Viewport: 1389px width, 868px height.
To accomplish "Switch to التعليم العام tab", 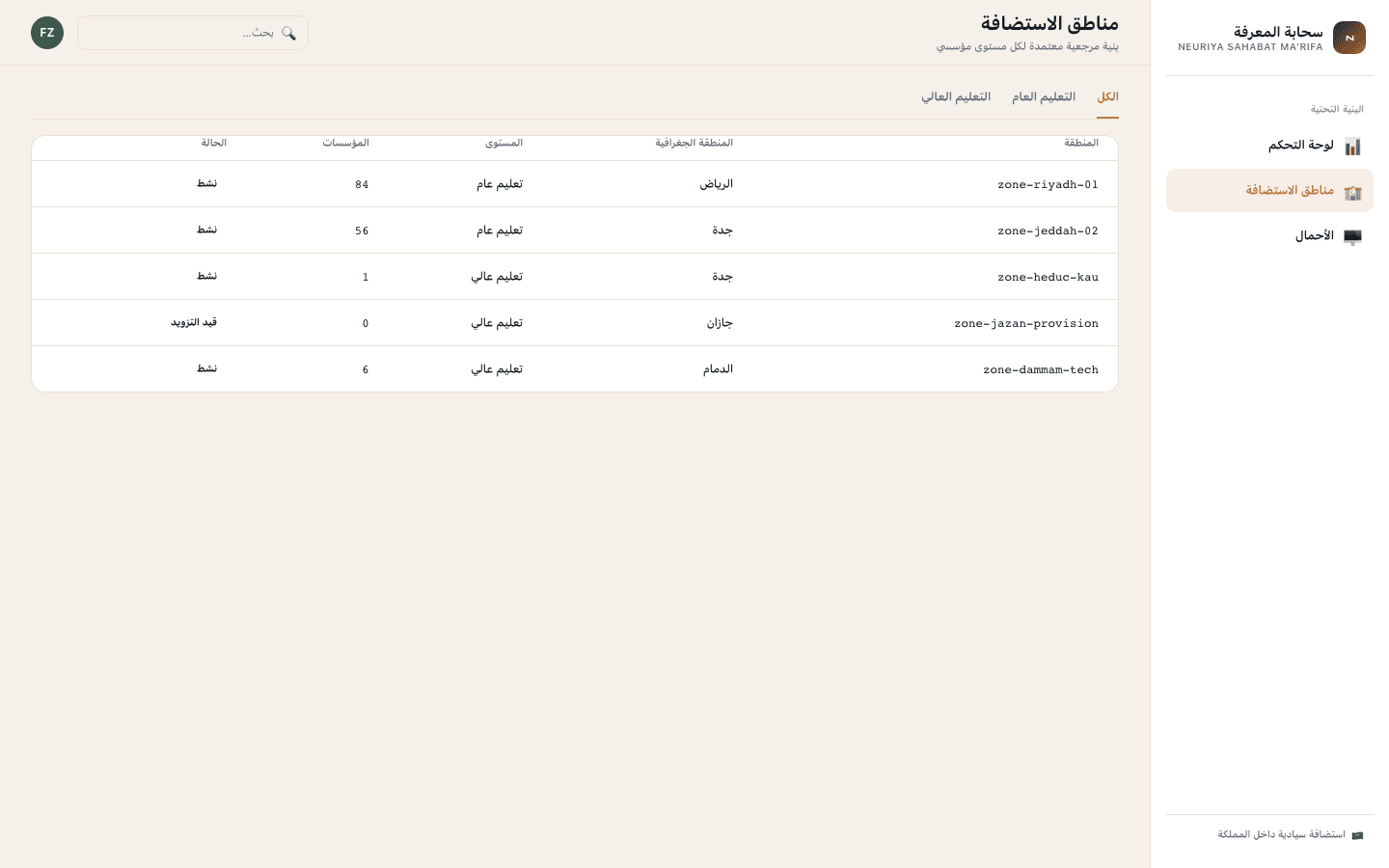I will click(1044, 97).
